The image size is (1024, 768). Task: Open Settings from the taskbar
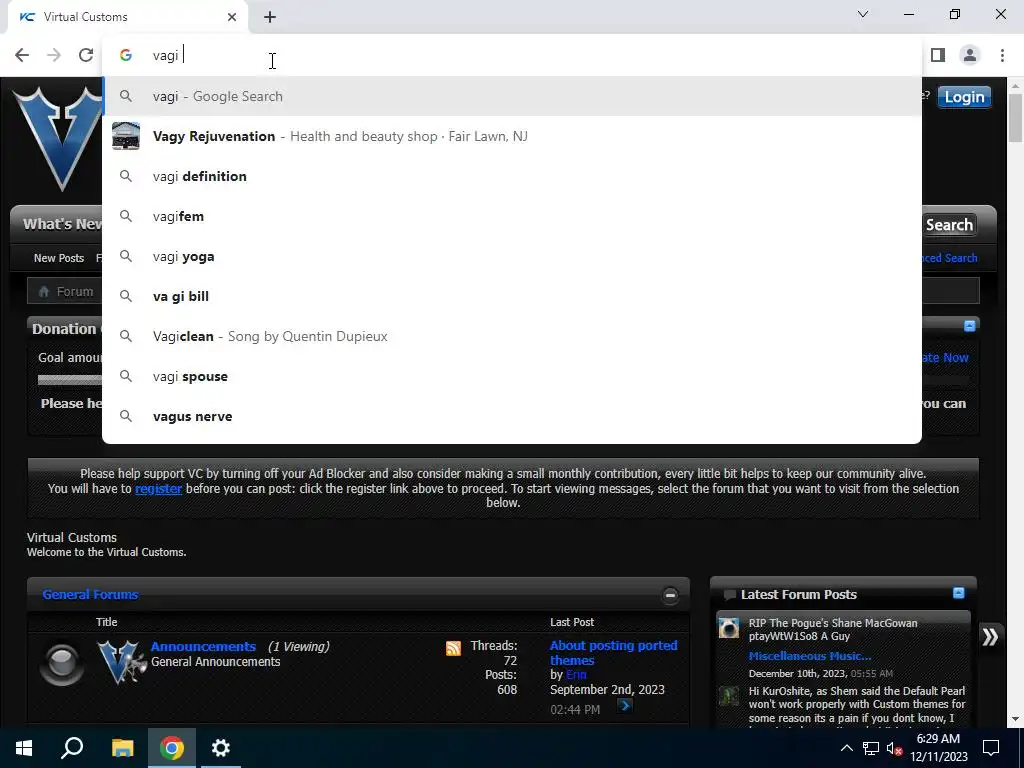point(221,748)
